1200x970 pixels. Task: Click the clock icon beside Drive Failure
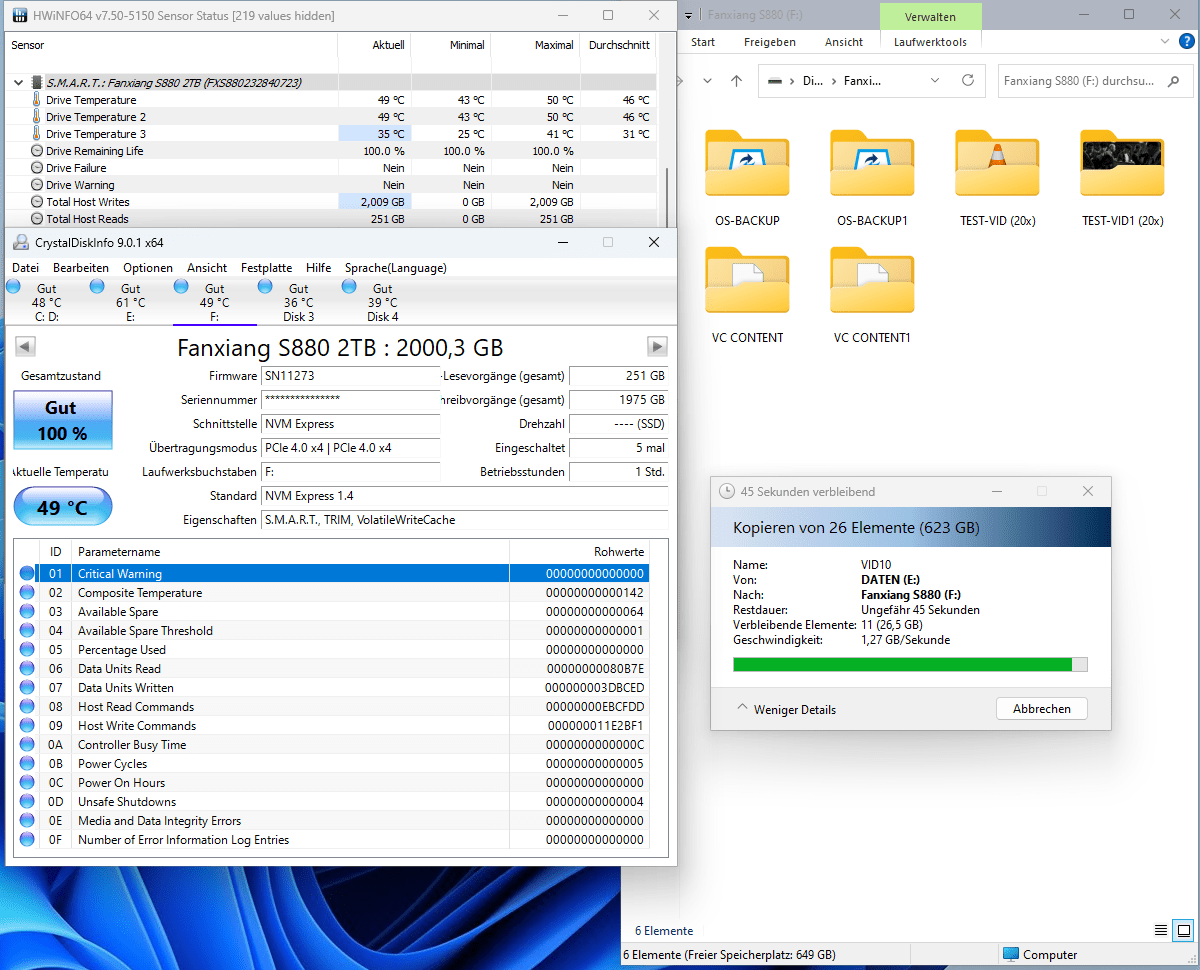tap(37, 168)
